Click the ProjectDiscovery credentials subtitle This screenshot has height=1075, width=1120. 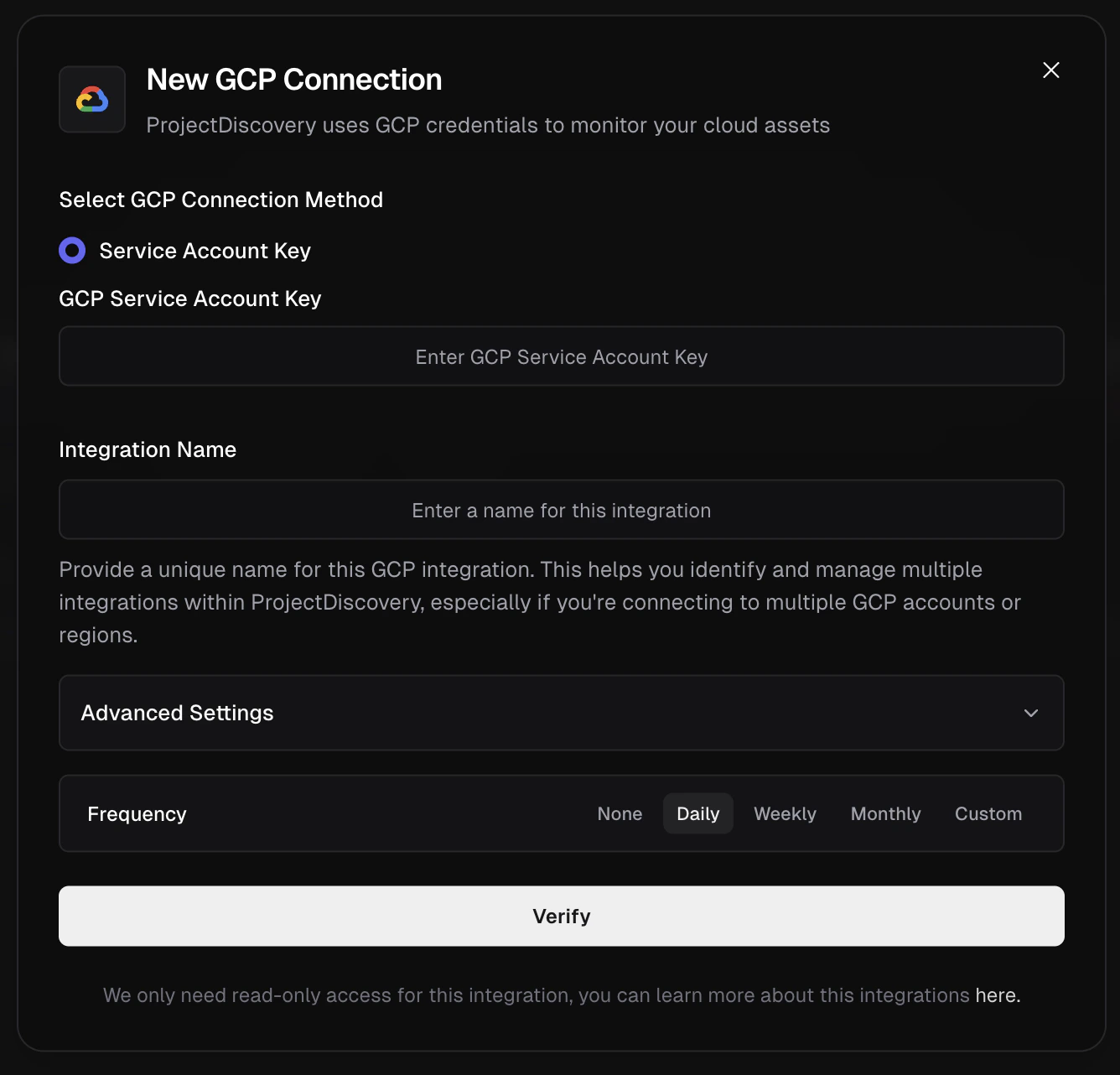488,125
